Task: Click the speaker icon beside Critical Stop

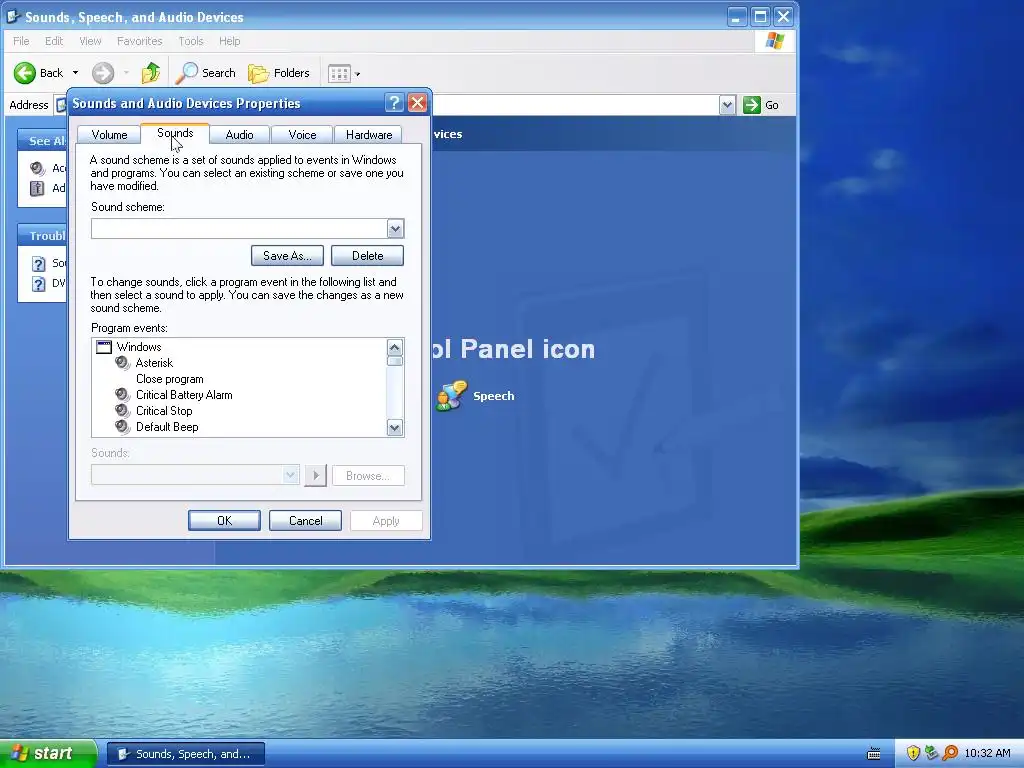Action: (x=123, y=411)
